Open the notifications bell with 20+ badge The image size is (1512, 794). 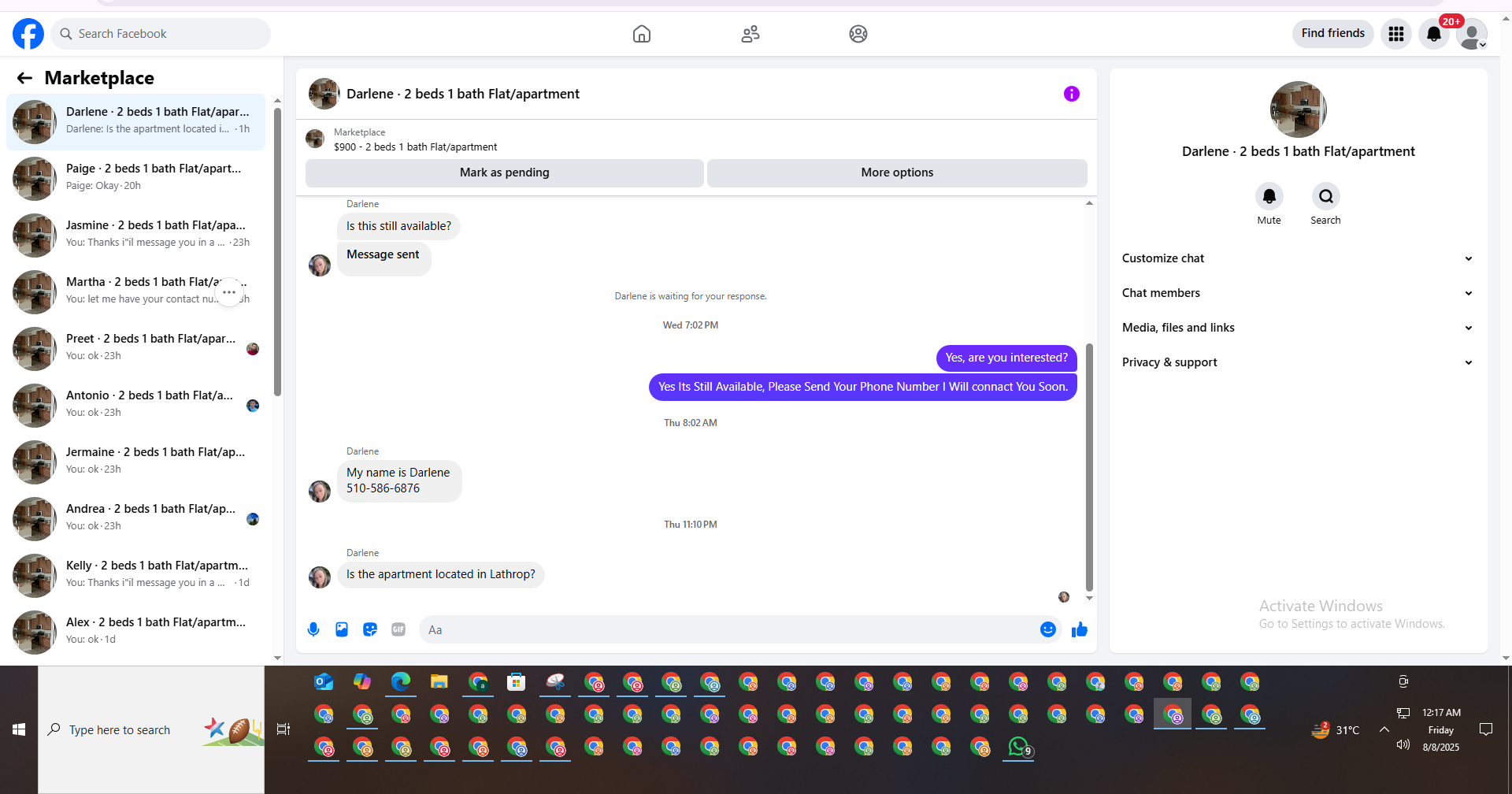(x=1434, y=34)
